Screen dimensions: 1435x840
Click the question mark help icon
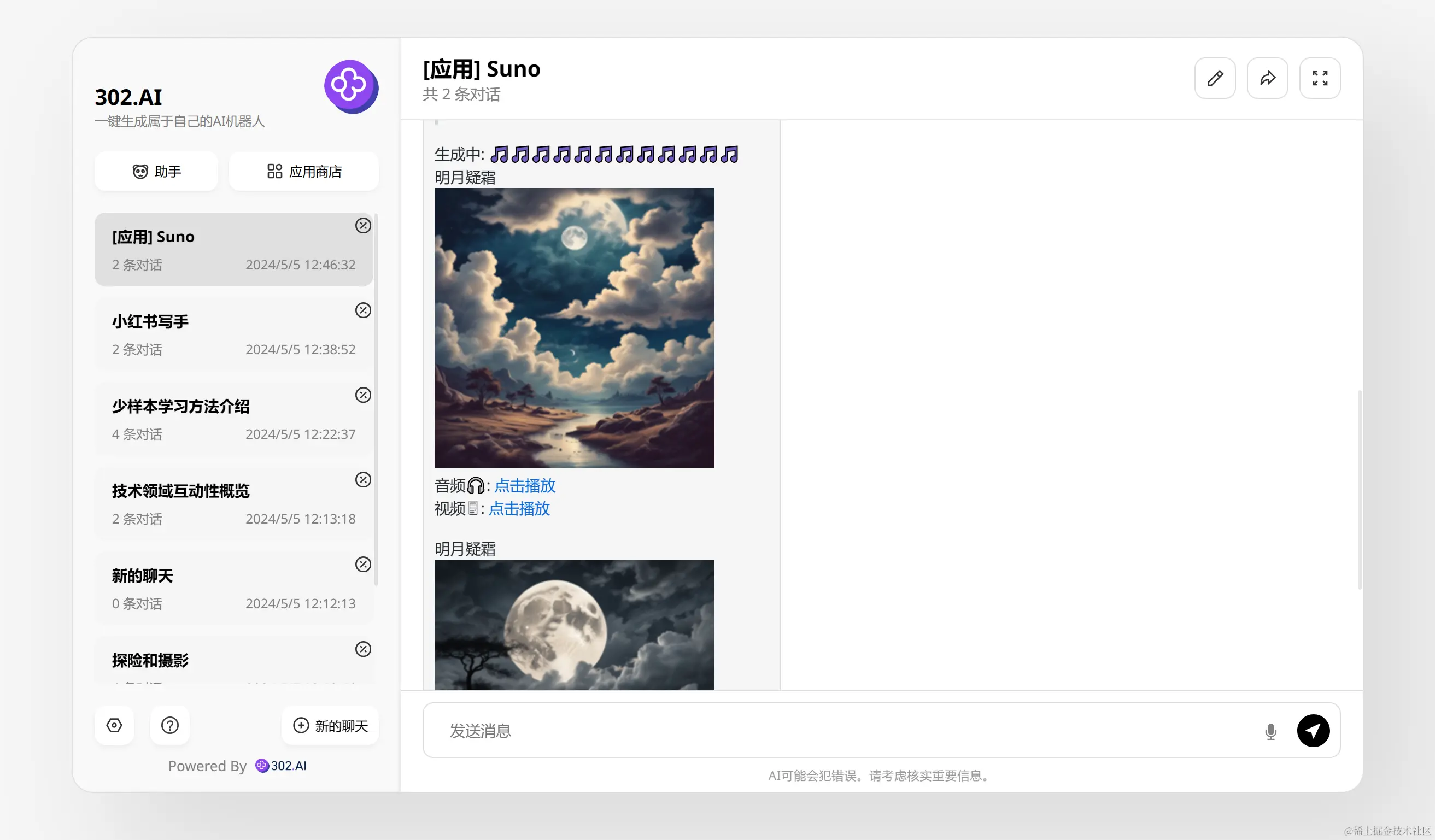tap(169, 725)
